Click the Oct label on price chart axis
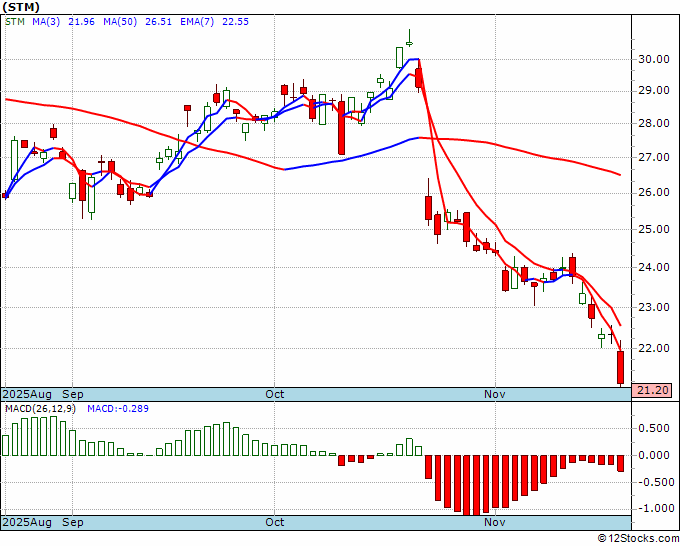 point(275,394)
